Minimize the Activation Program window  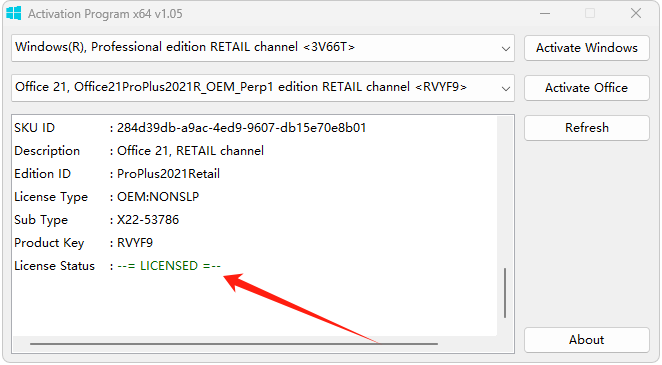[x=545, y=14]
